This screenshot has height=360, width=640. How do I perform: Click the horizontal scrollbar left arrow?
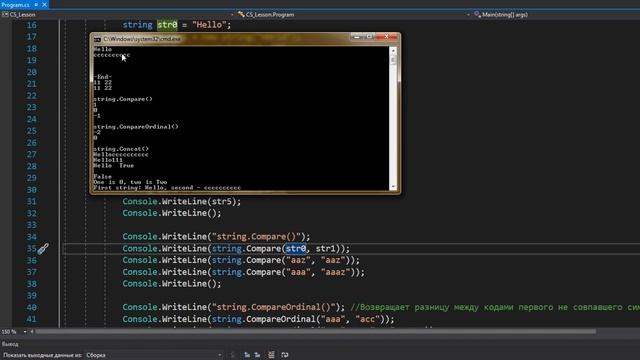pyautogui.click(x=32, y=332)
